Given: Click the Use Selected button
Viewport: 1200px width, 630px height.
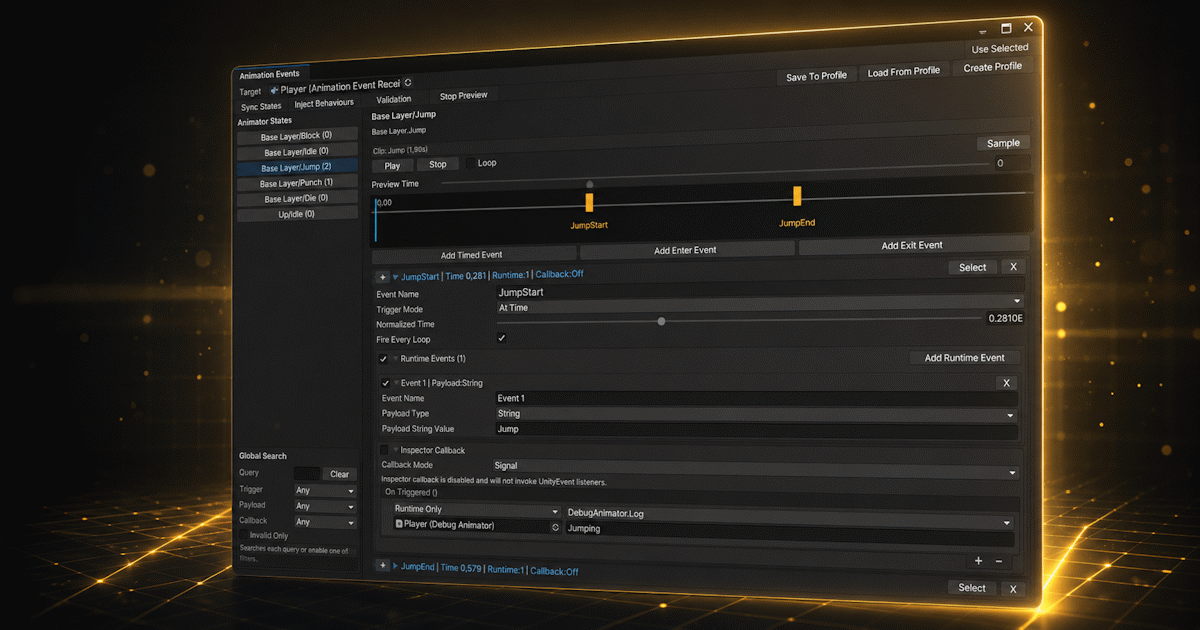Looking at the screenshot, I should click(1000, 48).
